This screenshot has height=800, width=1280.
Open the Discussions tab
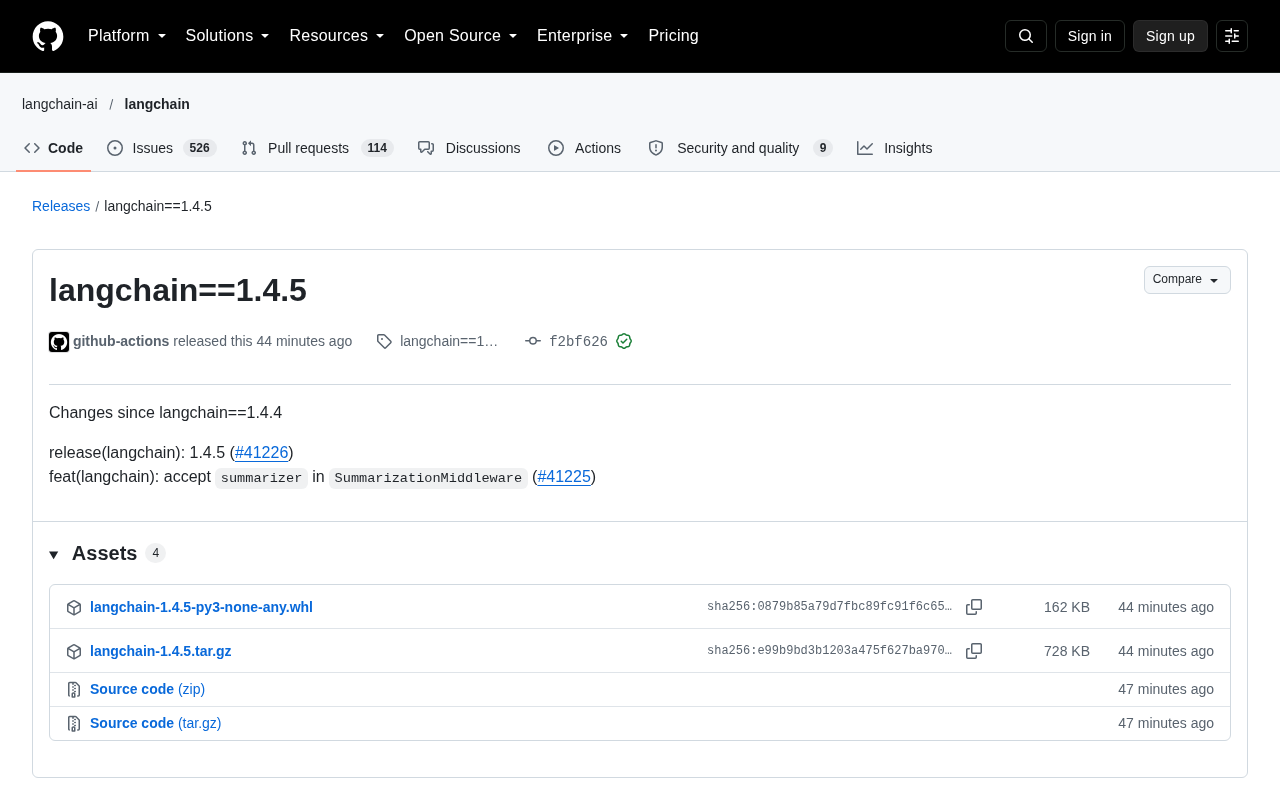coord(469,148)
